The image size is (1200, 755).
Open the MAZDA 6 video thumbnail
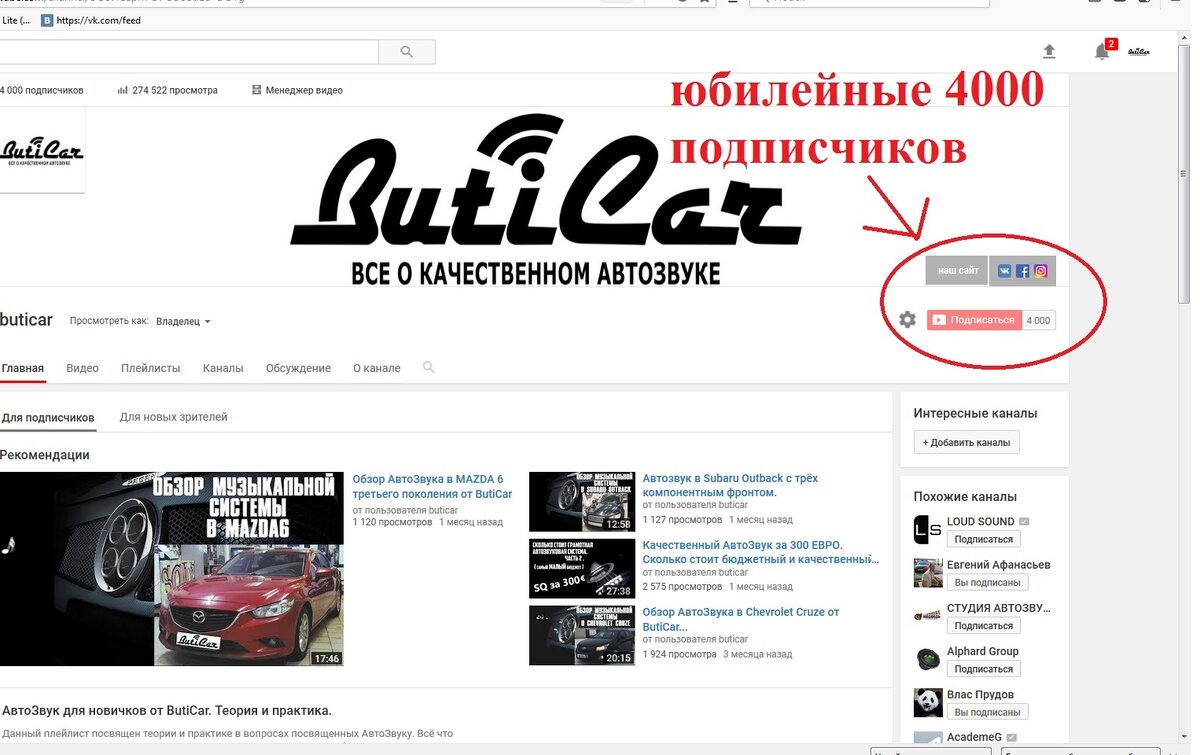[x=172, y=569]
